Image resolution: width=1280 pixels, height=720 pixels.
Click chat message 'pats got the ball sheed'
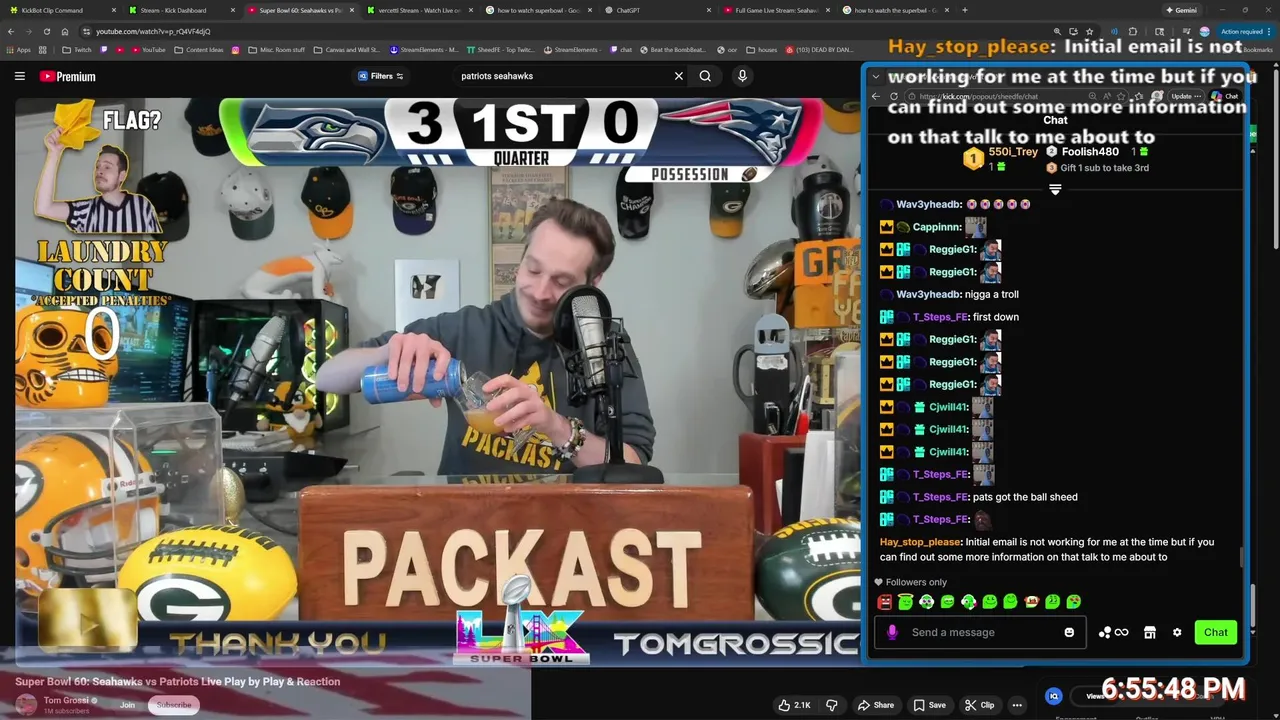click(x=1025, y=497)
